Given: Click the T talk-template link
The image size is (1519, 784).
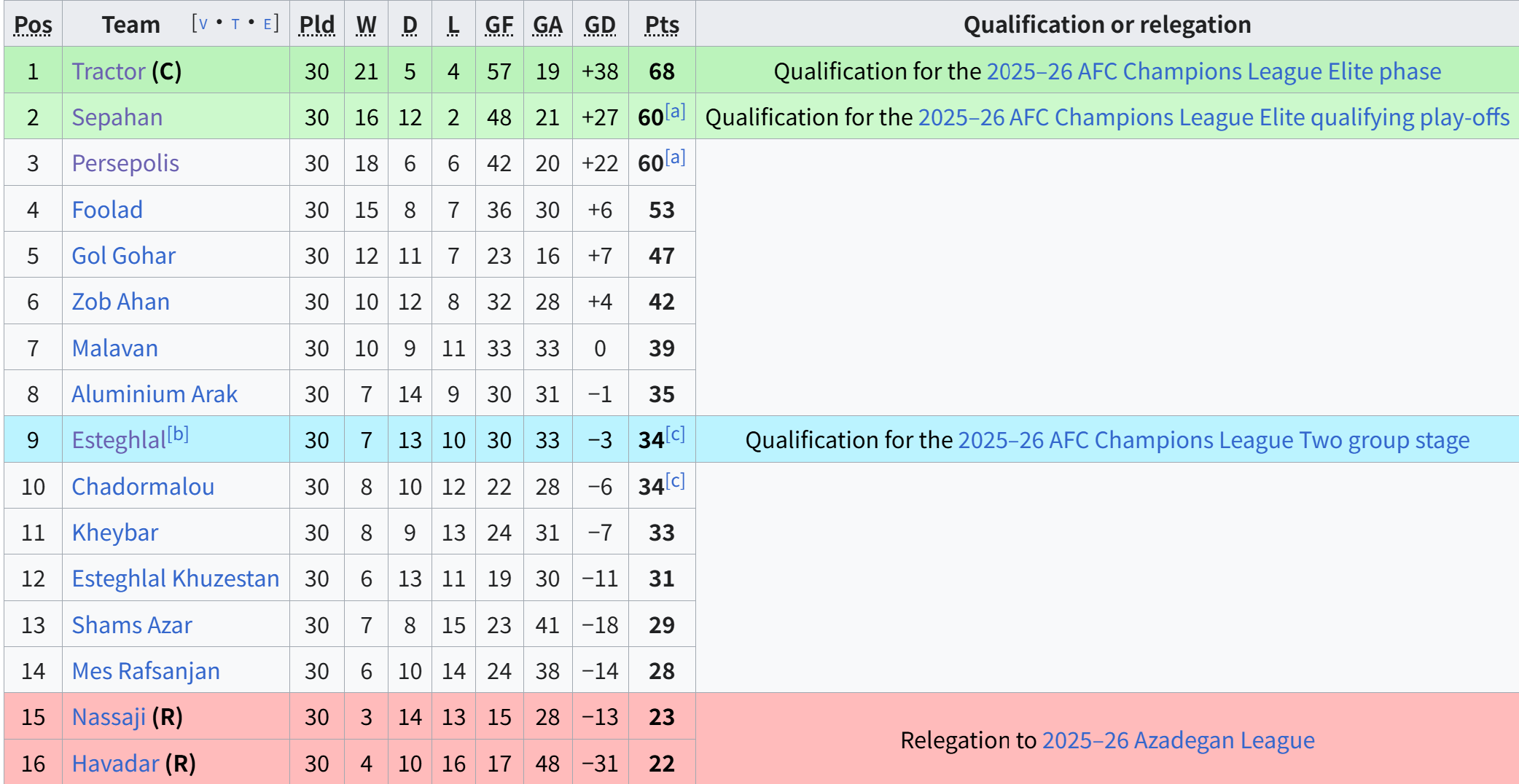Looking at the screenshot, I should 235,23.
